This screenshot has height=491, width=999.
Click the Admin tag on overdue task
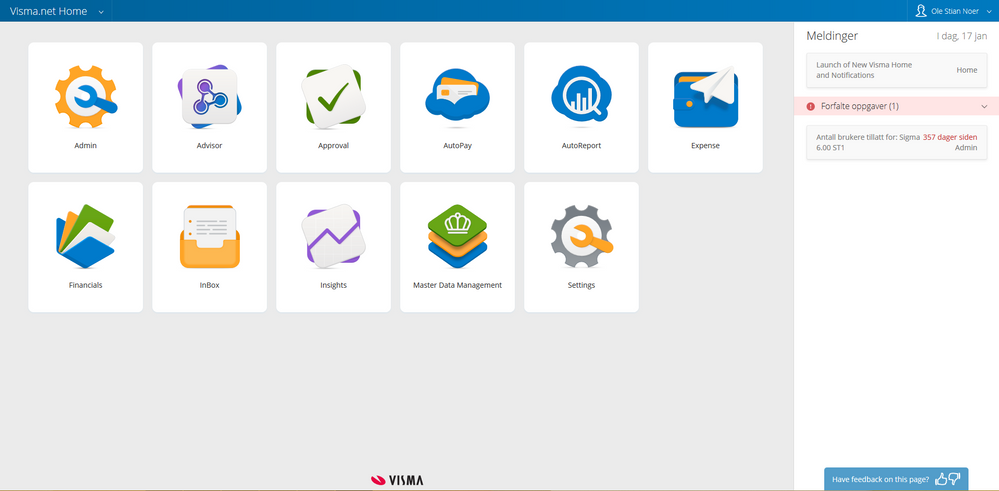(966, 147)
